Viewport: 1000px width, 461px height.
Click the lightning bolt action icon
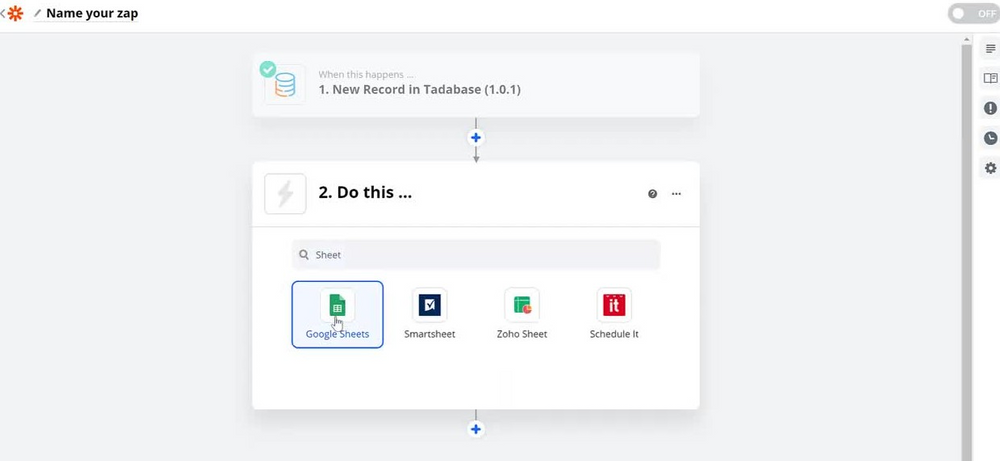coord(285,194)
